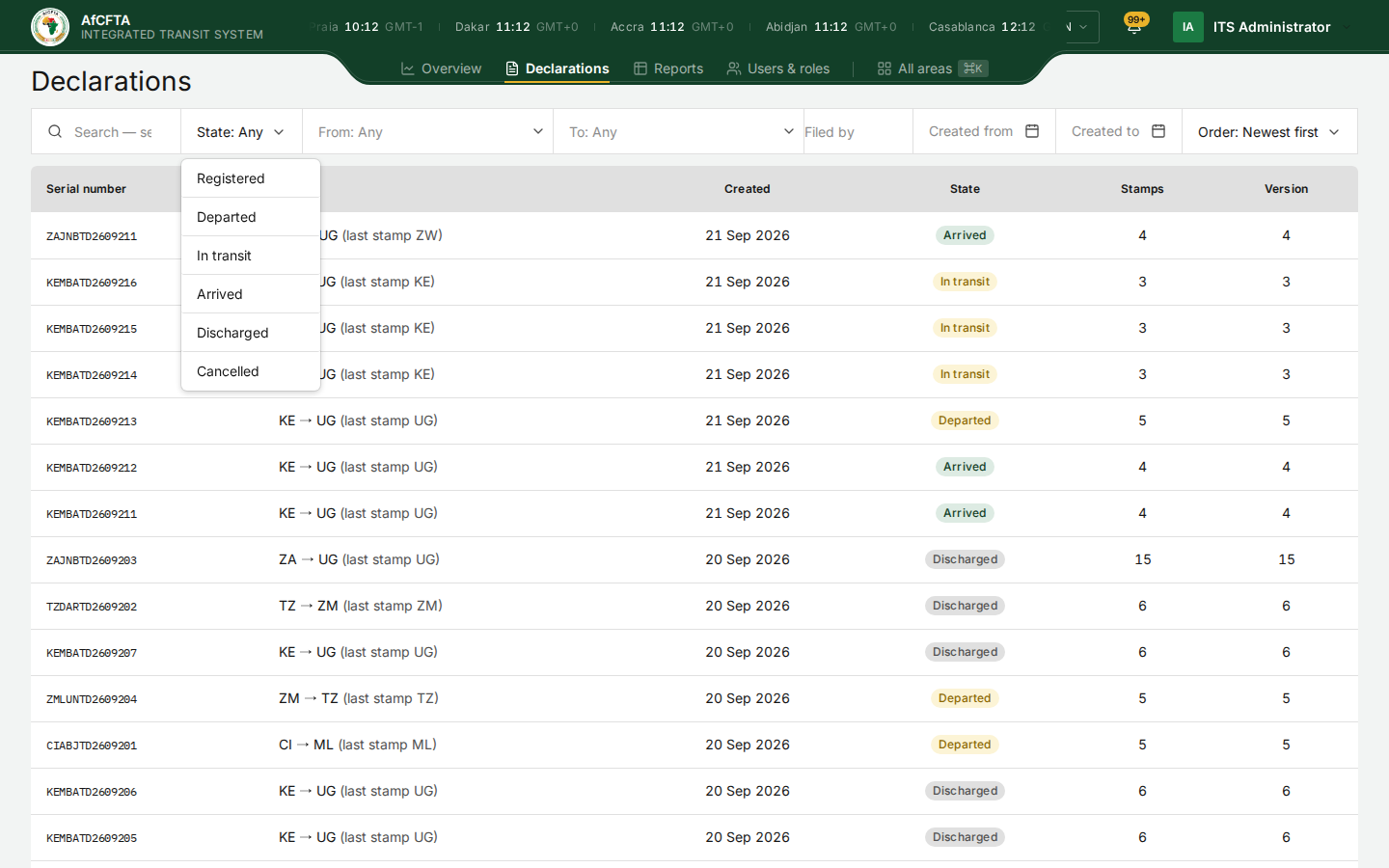Click the All areas grid icon
This screenshot has width=1389, height=868.
pos(885,68)
